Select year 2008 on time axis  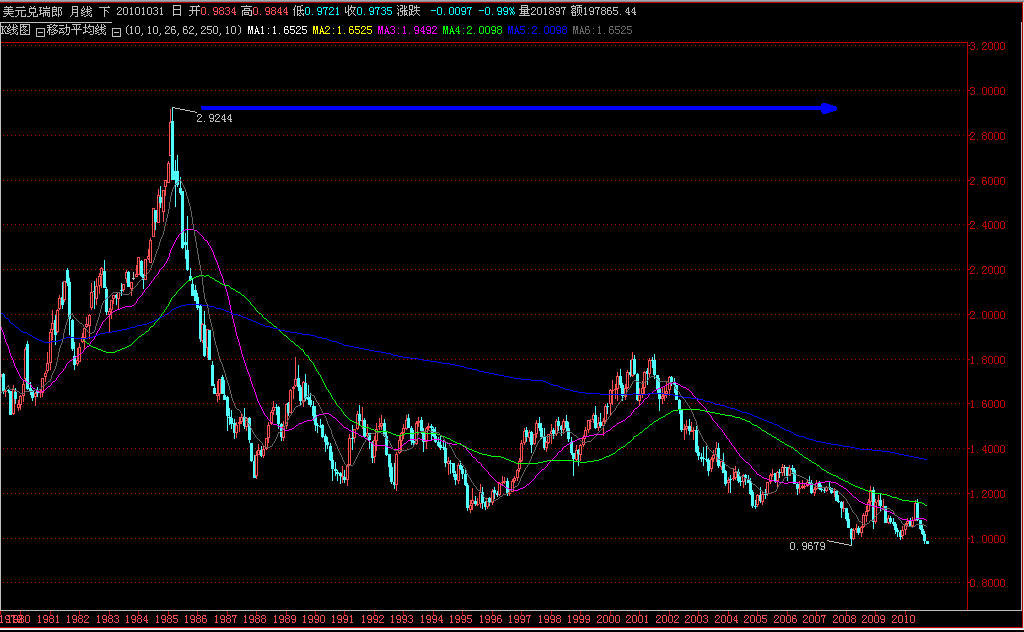[844, 619]
